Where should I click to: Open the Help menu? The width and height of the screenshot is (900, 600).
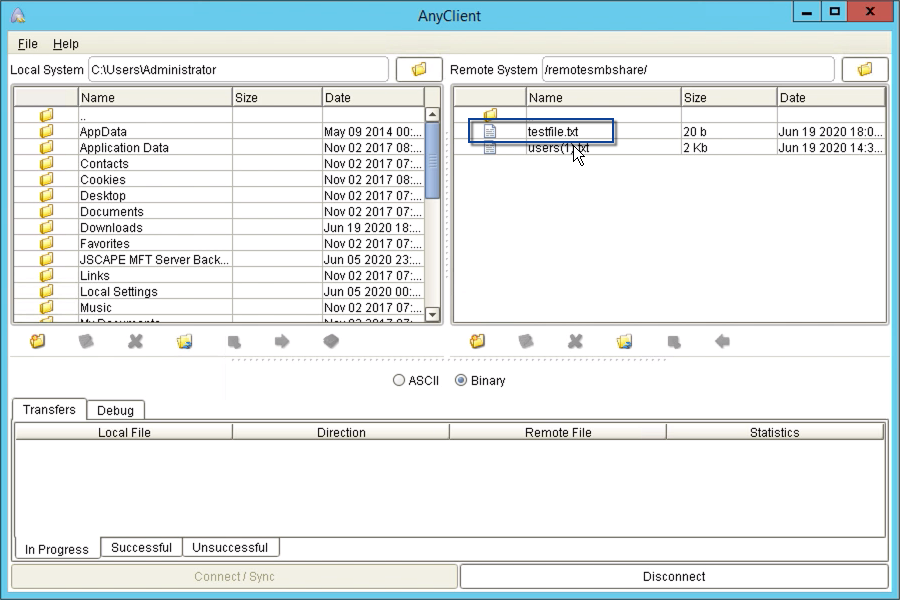point(65,44)
